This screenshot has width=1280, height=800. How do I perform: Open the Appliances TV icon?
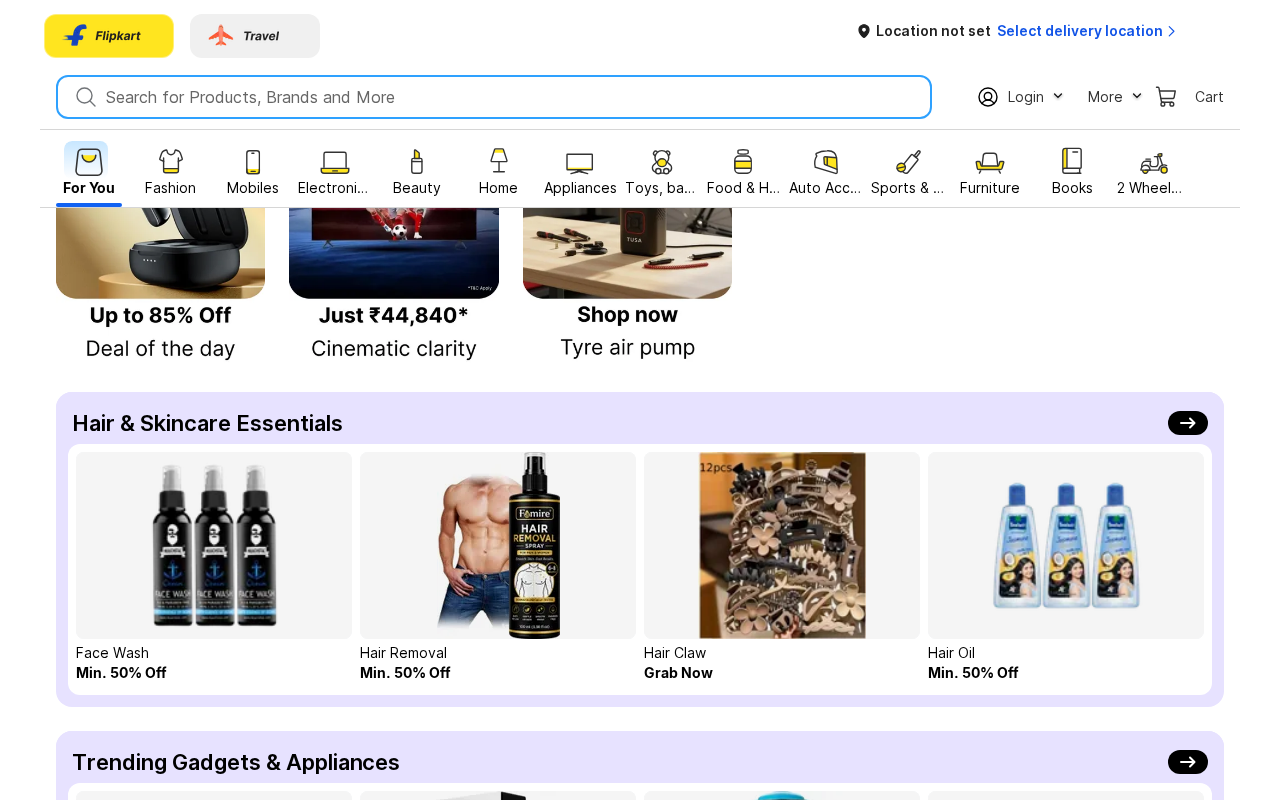[580, 162]
